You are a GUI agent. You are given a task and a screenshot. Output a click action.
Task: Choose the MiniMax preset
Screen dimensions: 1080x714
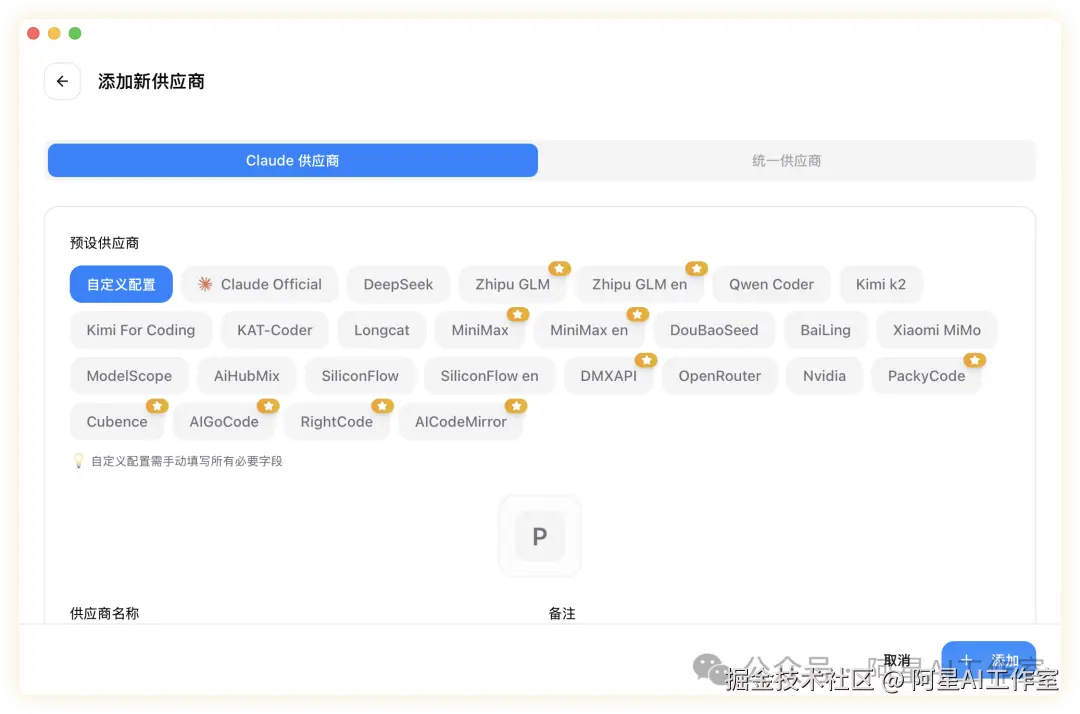[x=480, y=330]
